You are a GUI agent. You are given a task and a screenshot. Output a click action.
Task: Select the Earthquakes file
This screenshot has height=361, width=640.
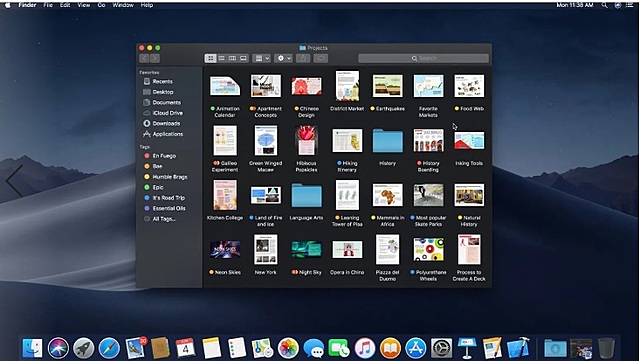click(388, 86)
